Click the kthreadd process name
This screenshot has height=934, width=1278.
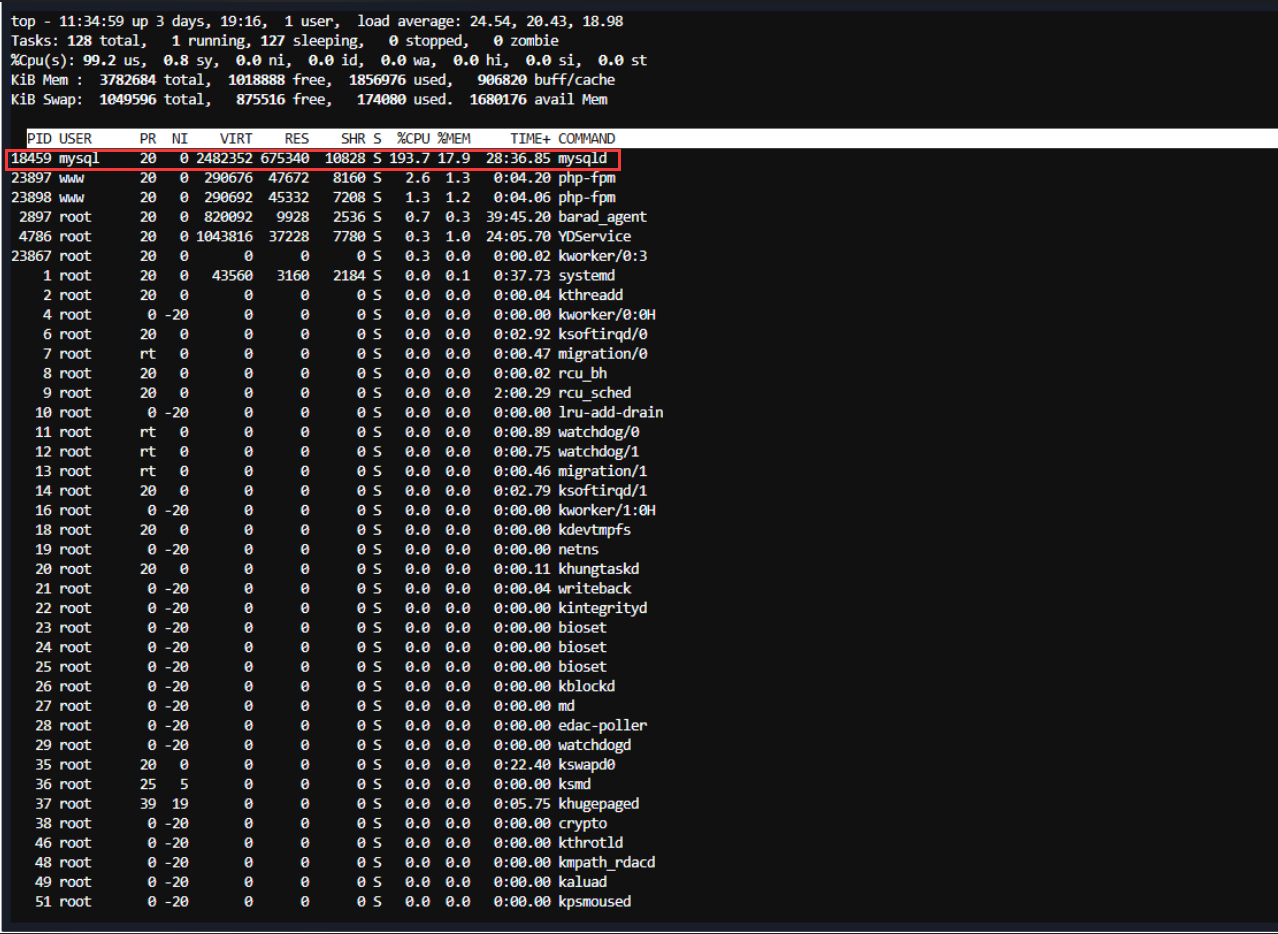(x=590, y=295)
